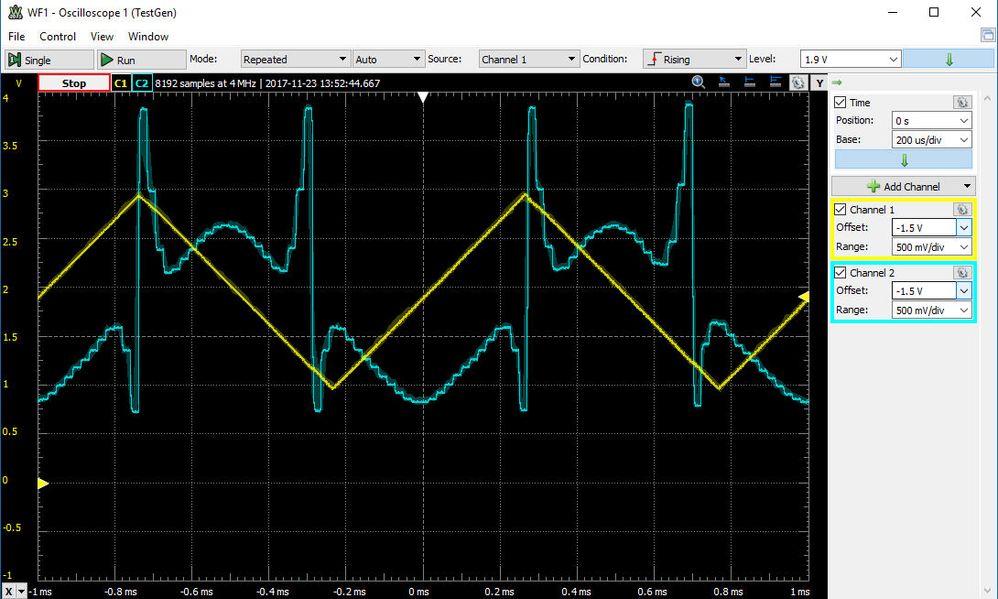This screenshot has width=998, height=599.
Task: Open the Window menu
Action: point(148,36)
